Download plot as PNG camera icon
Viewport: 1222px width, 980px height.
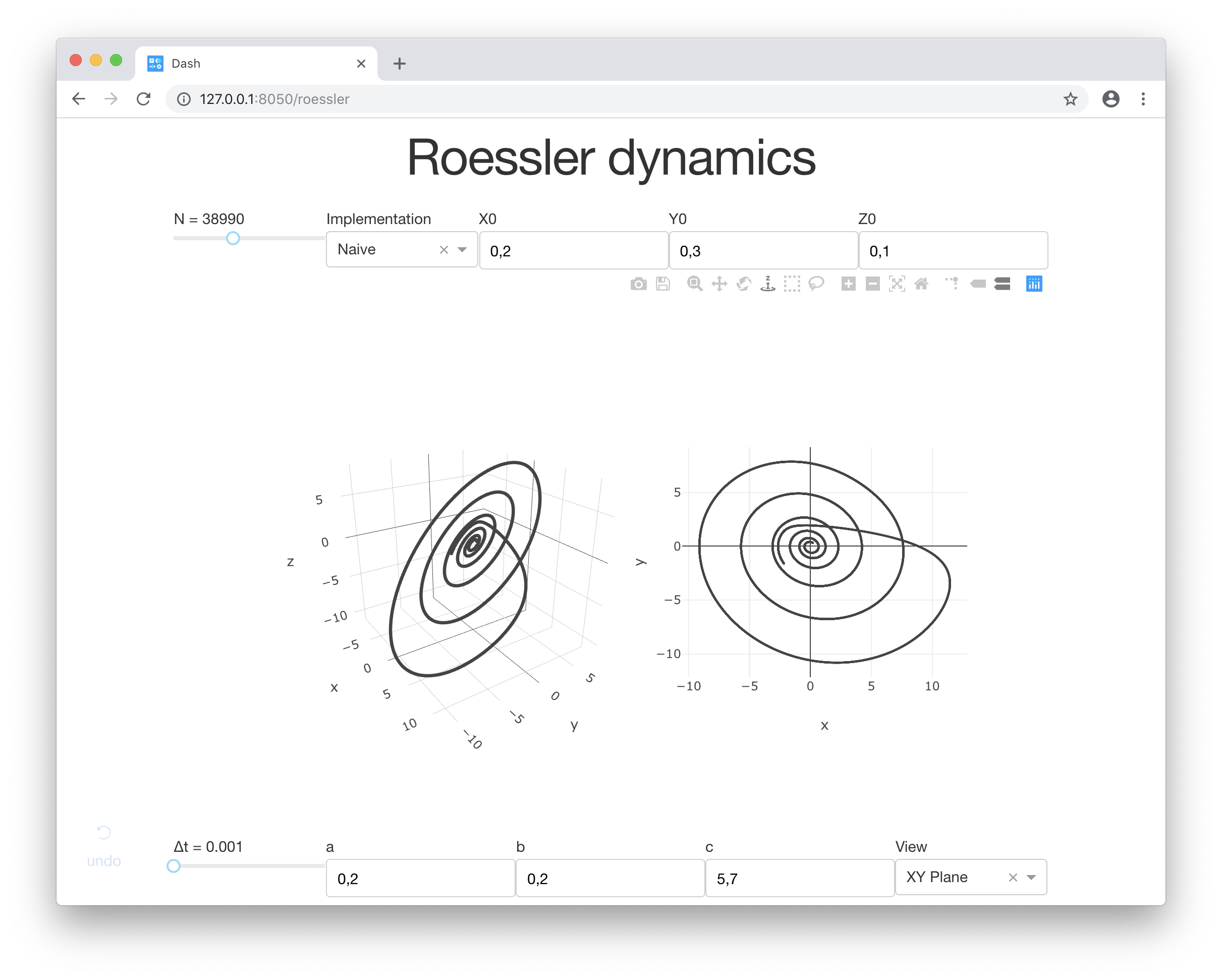point(638,284)
